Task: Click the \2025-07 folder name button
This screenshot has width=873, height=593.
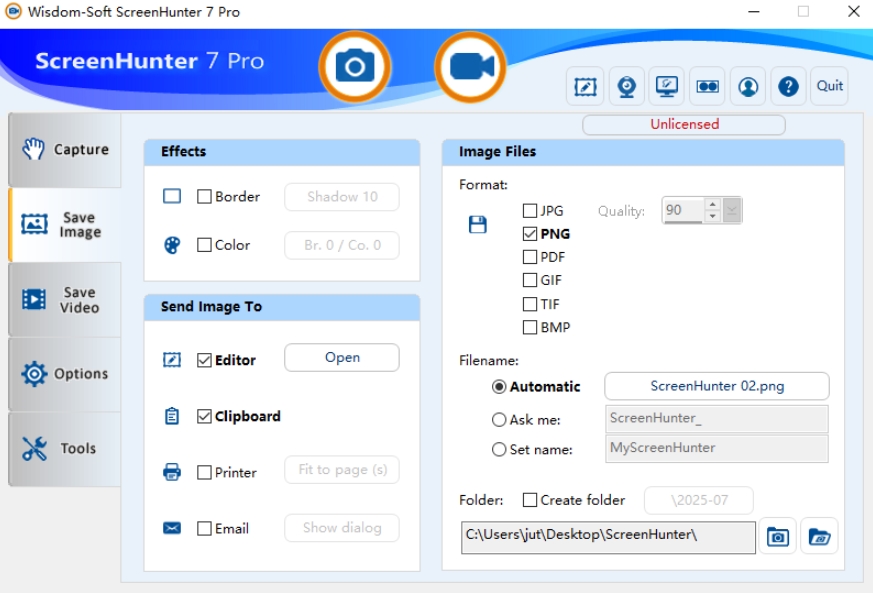Action: click(699, 500)
